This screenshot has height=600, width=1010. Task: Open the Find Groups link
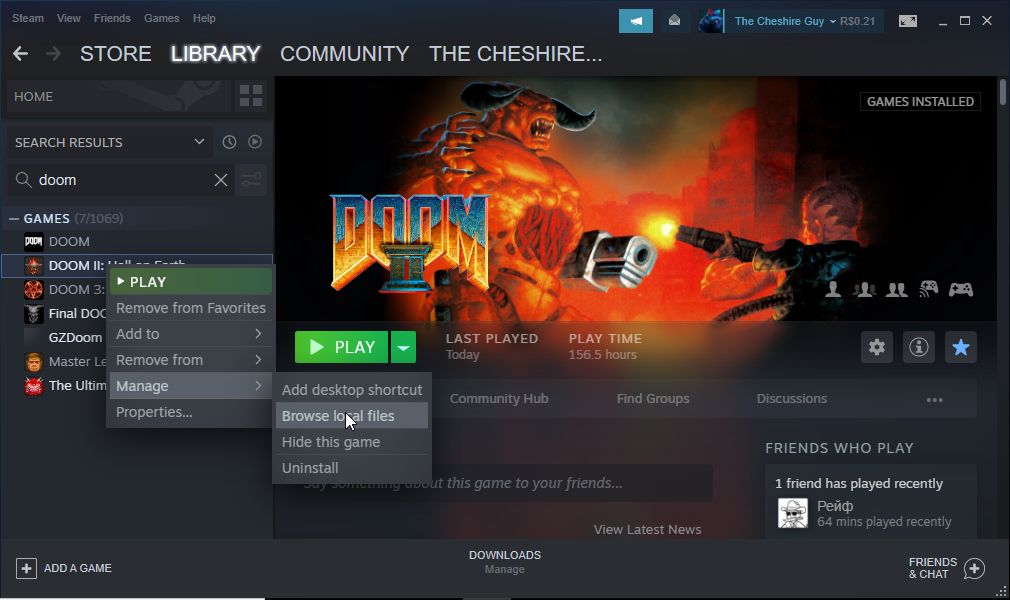coord(653,398)
